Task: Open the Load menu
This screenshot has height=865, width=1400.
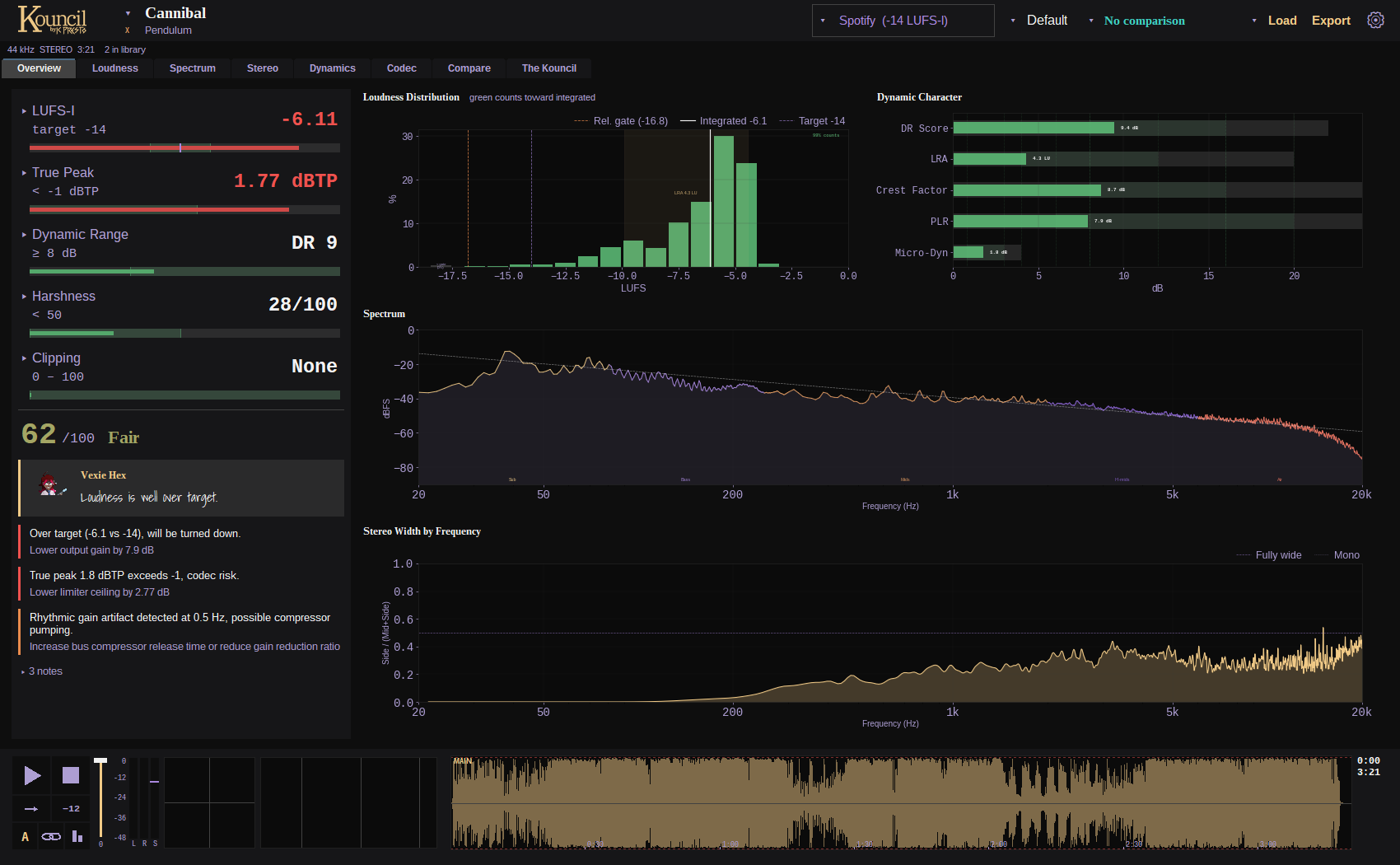Action: [1274, 21]
